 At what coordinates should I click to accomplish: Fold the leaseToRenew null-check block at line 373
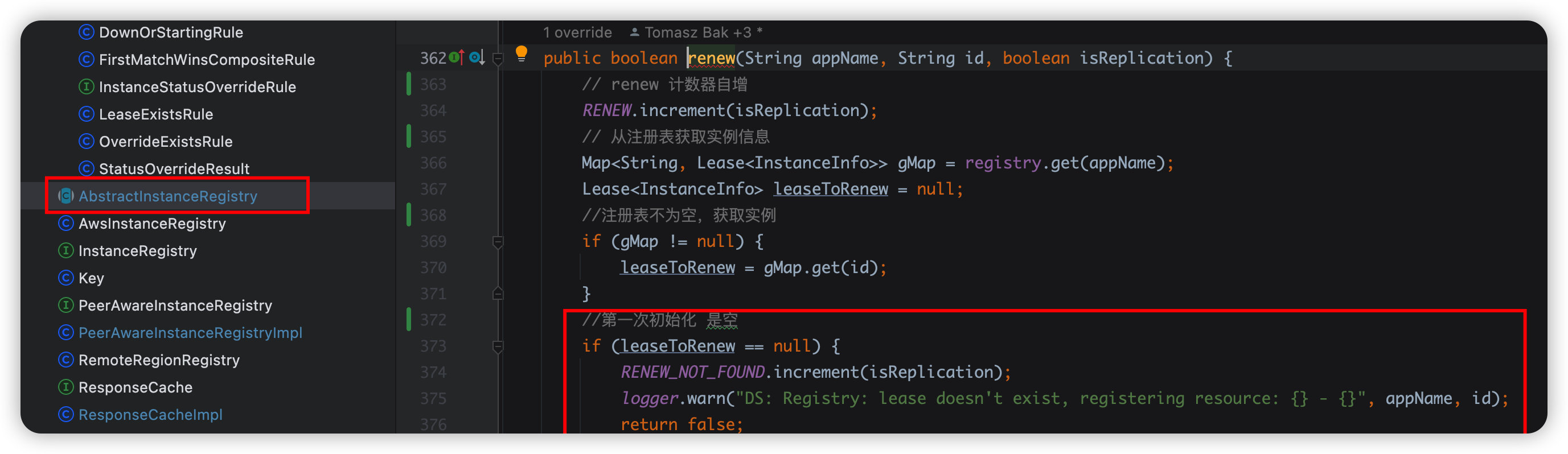[x=498, y=346]
